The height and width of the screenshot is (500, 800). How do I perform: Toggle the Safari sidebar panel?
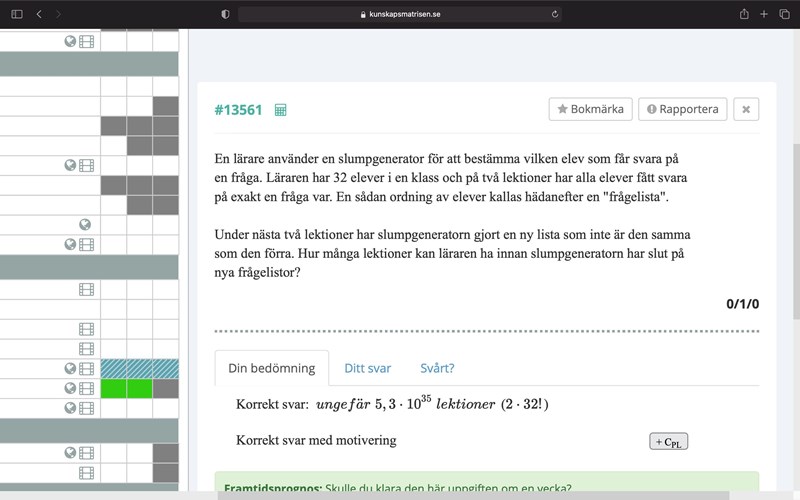16,14
